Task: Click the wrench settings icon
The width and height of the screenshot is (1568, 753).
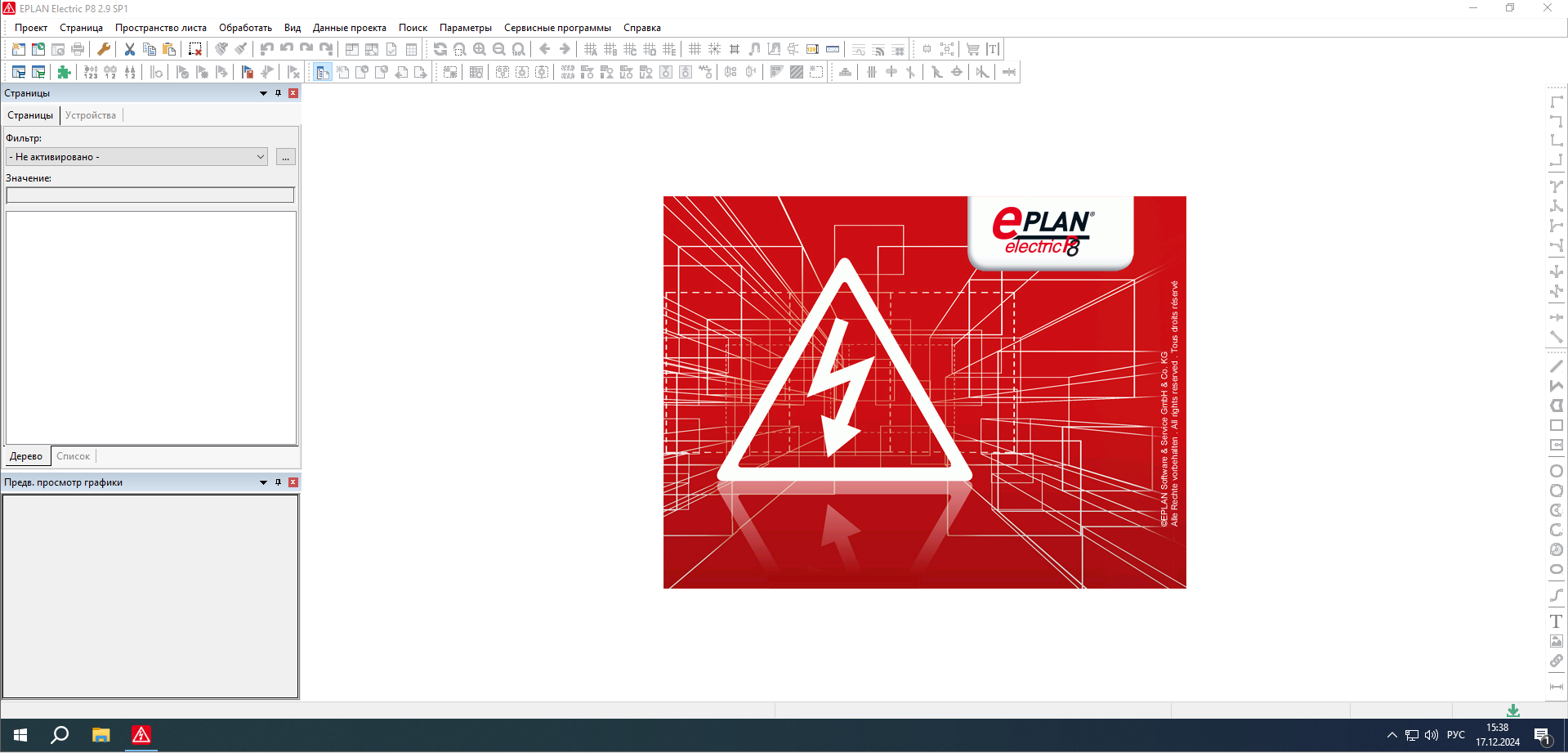Action: click(104, 49)
